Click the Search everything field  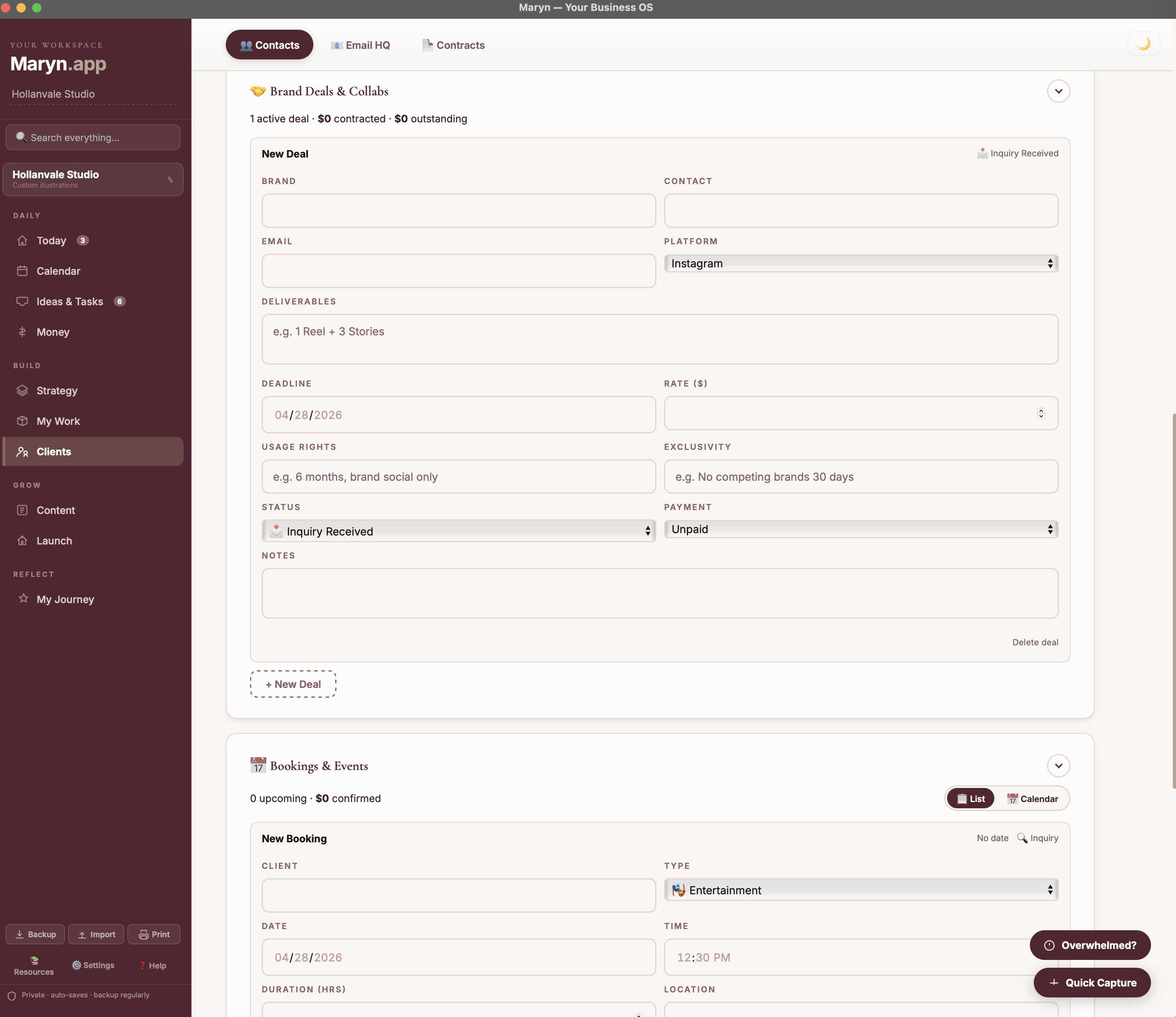pyautogui.click(x=93, y=137)
